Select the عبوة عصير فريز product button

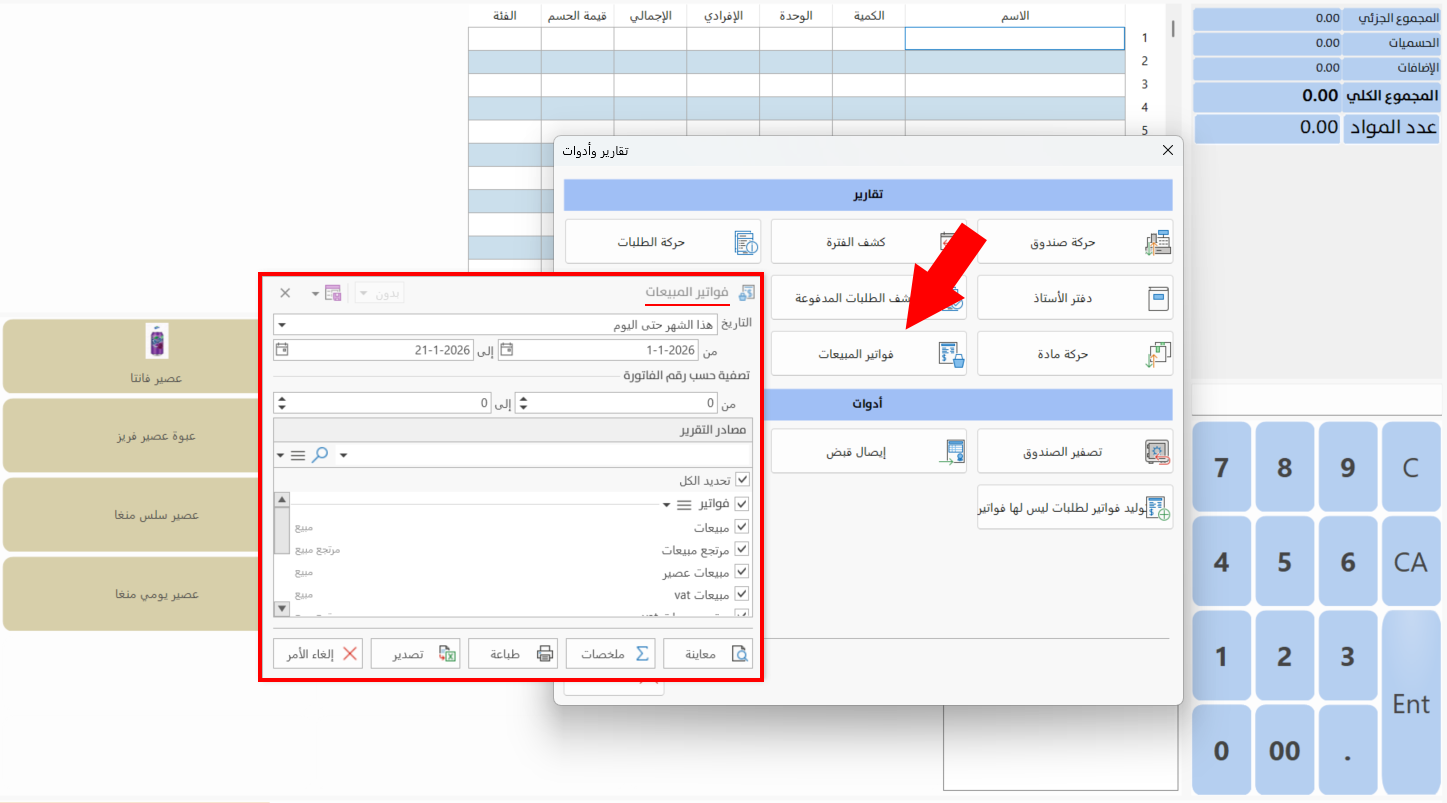132,436
